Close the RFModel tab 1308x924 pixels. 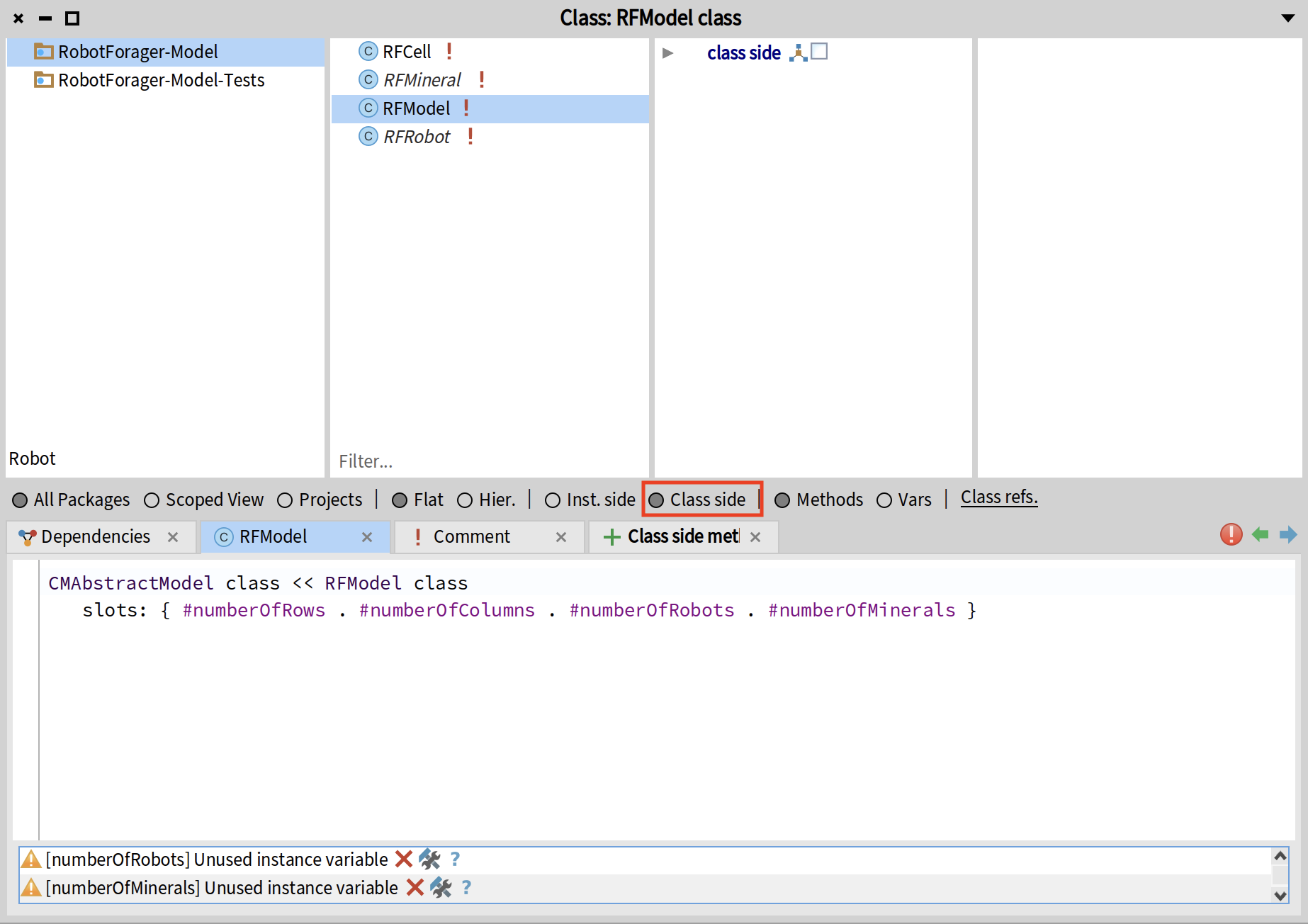[x=367, y=537]
